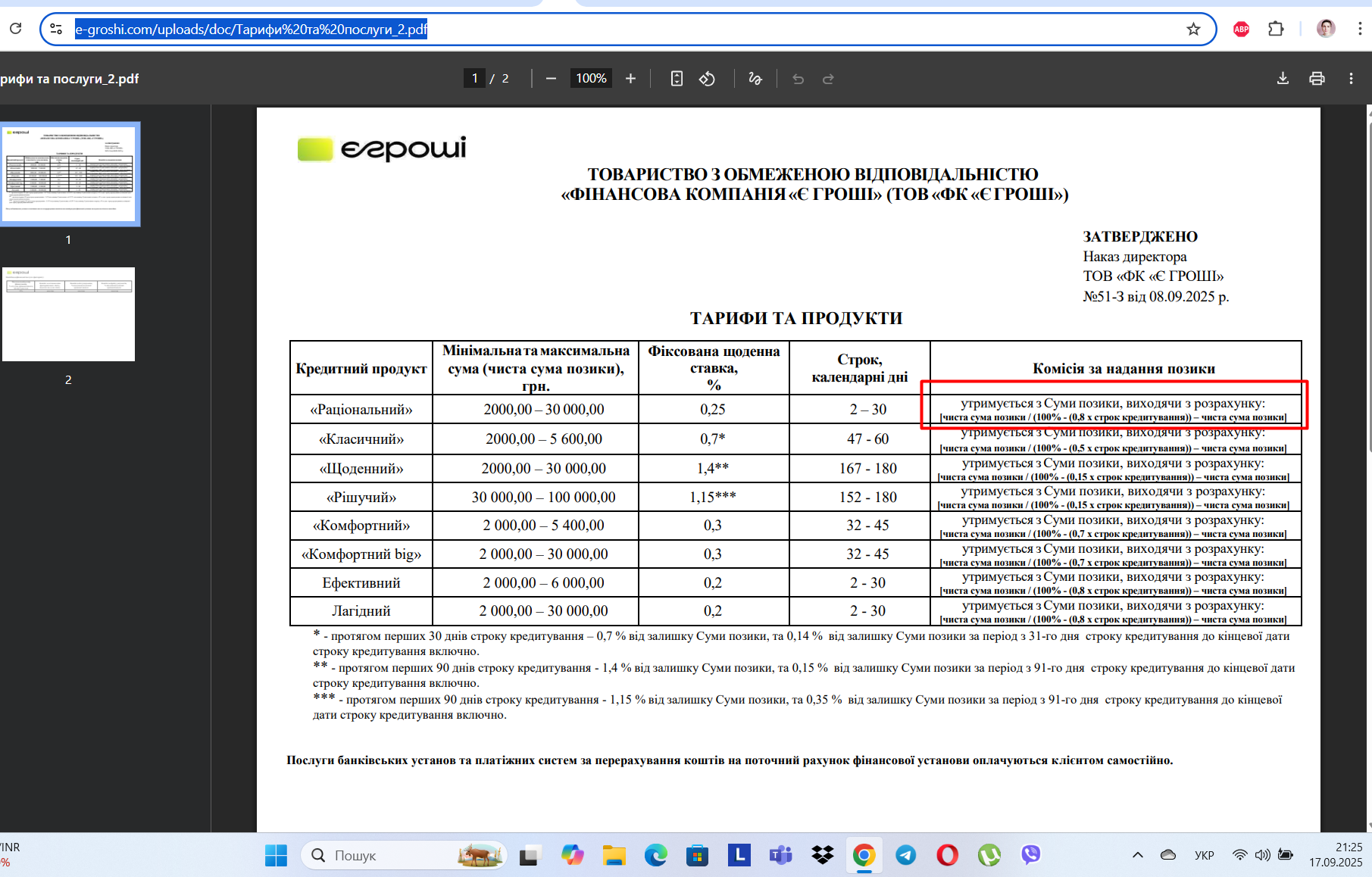Open File Explorer from taskbar
Image resolution: width=1372 pixels, height=877 pixels.
(x=614, y=855)
